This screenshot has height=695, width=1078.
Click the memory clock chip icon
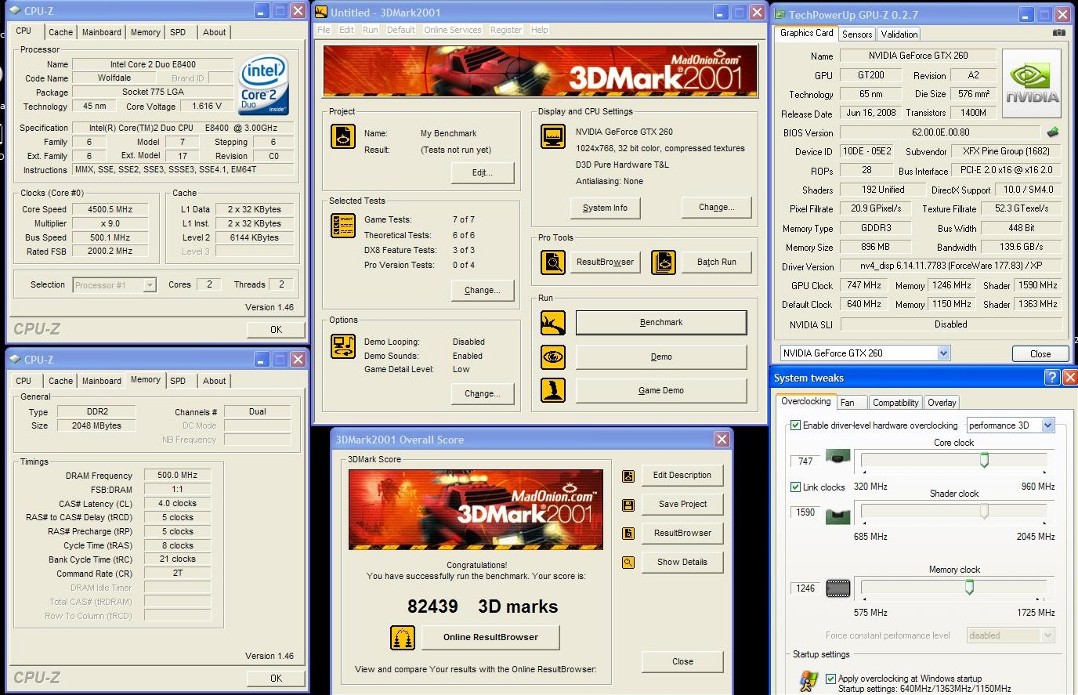(x=837, y=588)
